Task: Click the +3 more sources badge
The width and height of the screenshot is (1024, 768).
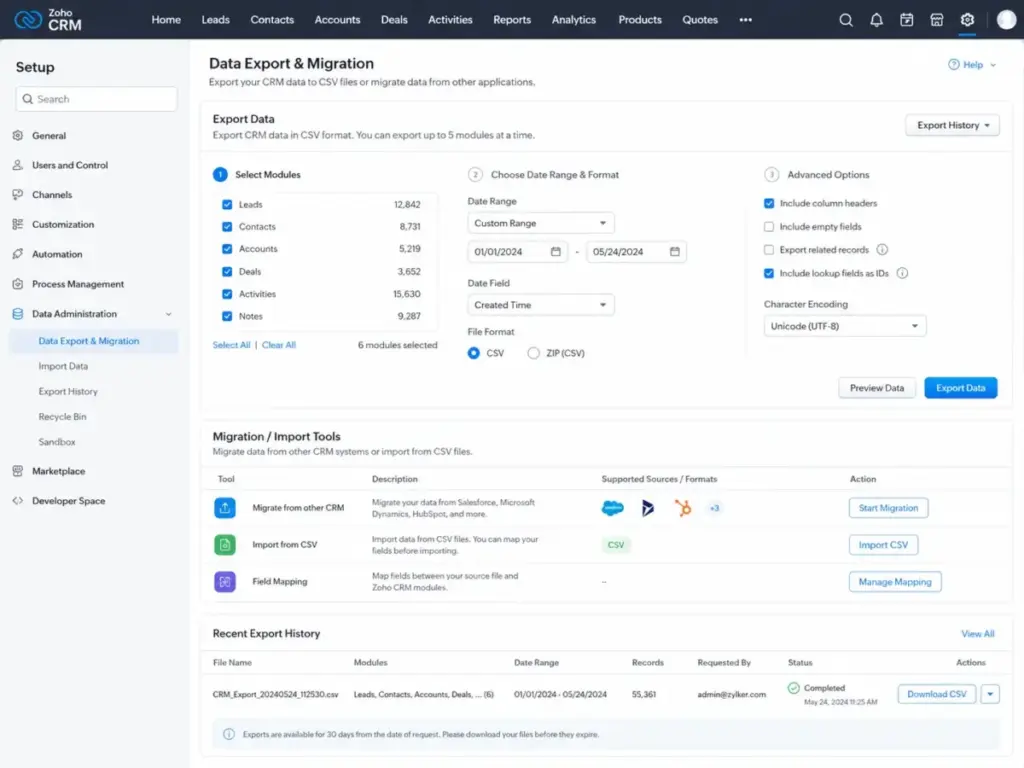Action: coord(714,508)
